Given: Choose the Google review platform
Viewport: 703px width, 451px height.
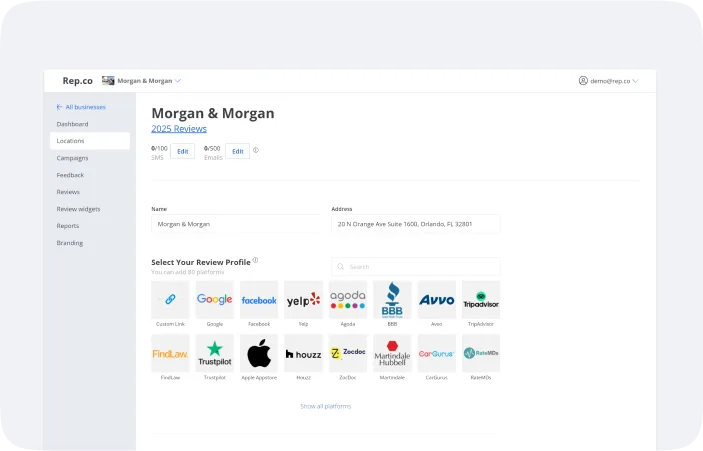Looking at the screenshot, I should 214,299.
